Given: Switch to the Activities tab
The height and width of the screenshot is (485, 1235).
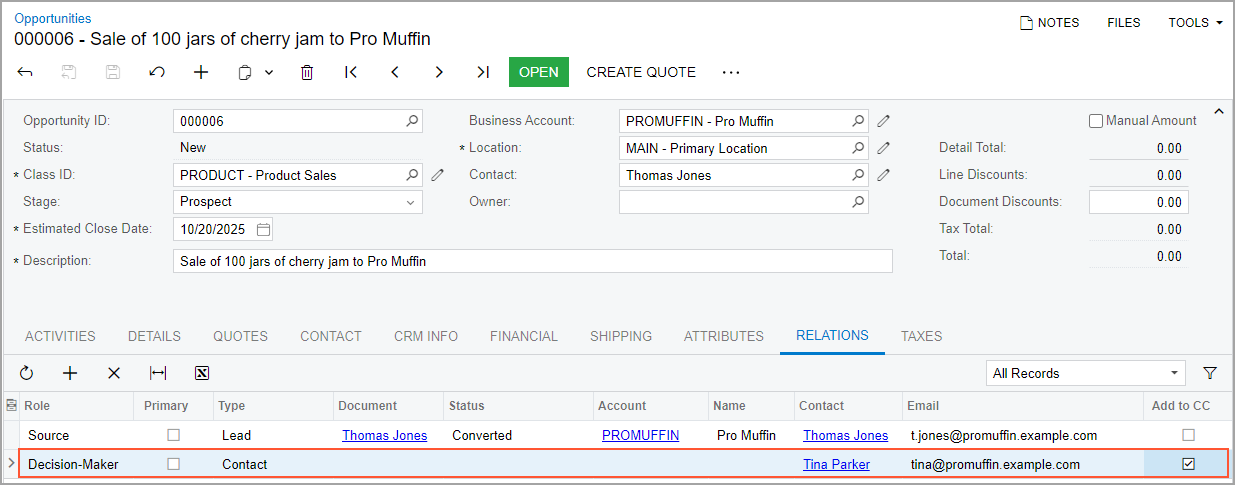Looking at the screenshot, I should point(60,336).
